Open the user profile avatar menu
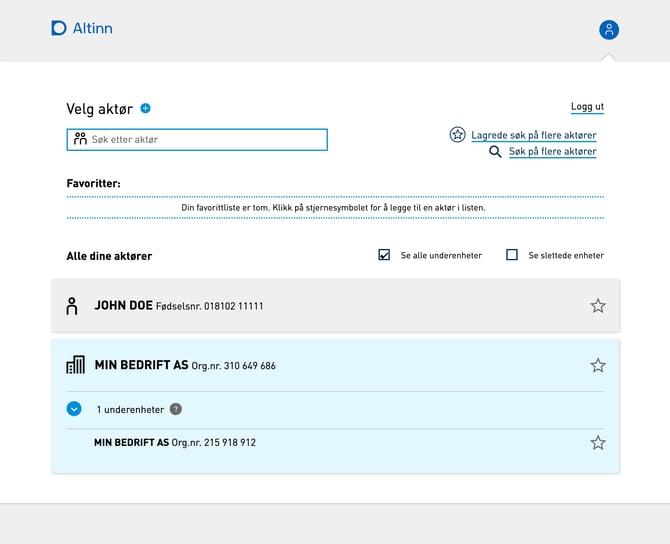The width and height of the screenshot is (670, 544). click(x=608, y=30)
